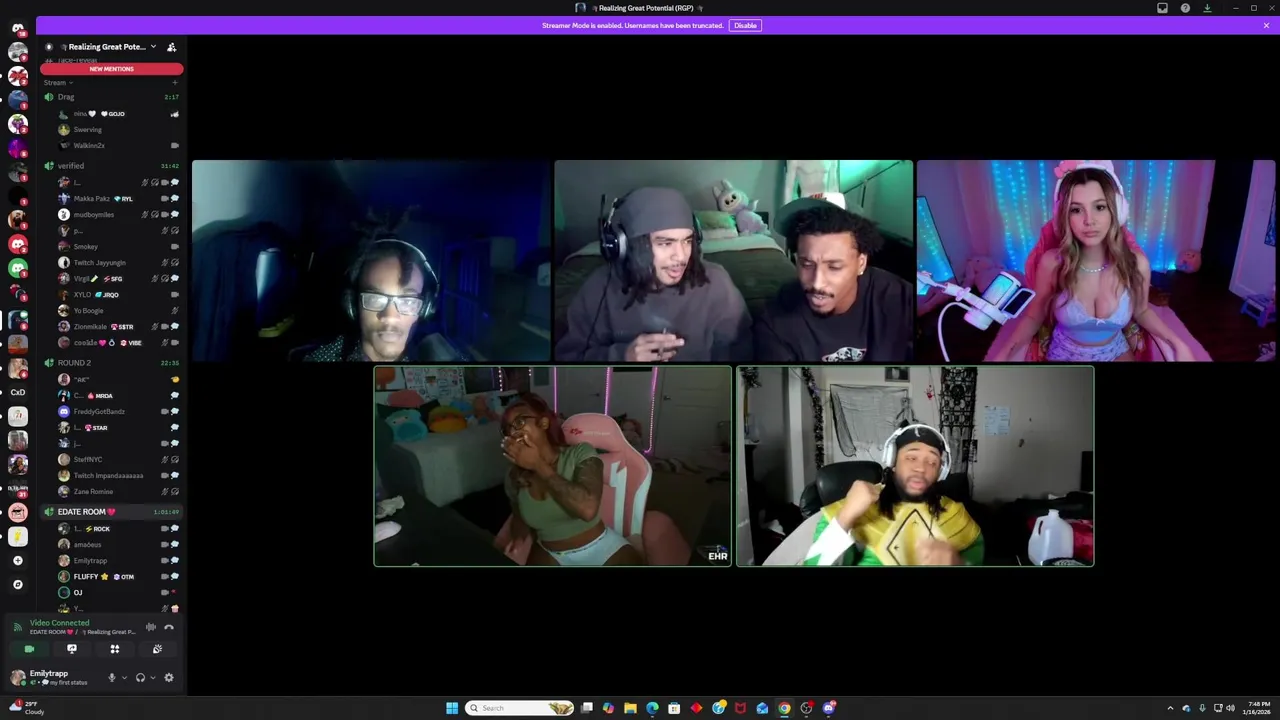Open Discord inbox icon in title bar
This screenshot has width=1280, height=720.
1162,8
